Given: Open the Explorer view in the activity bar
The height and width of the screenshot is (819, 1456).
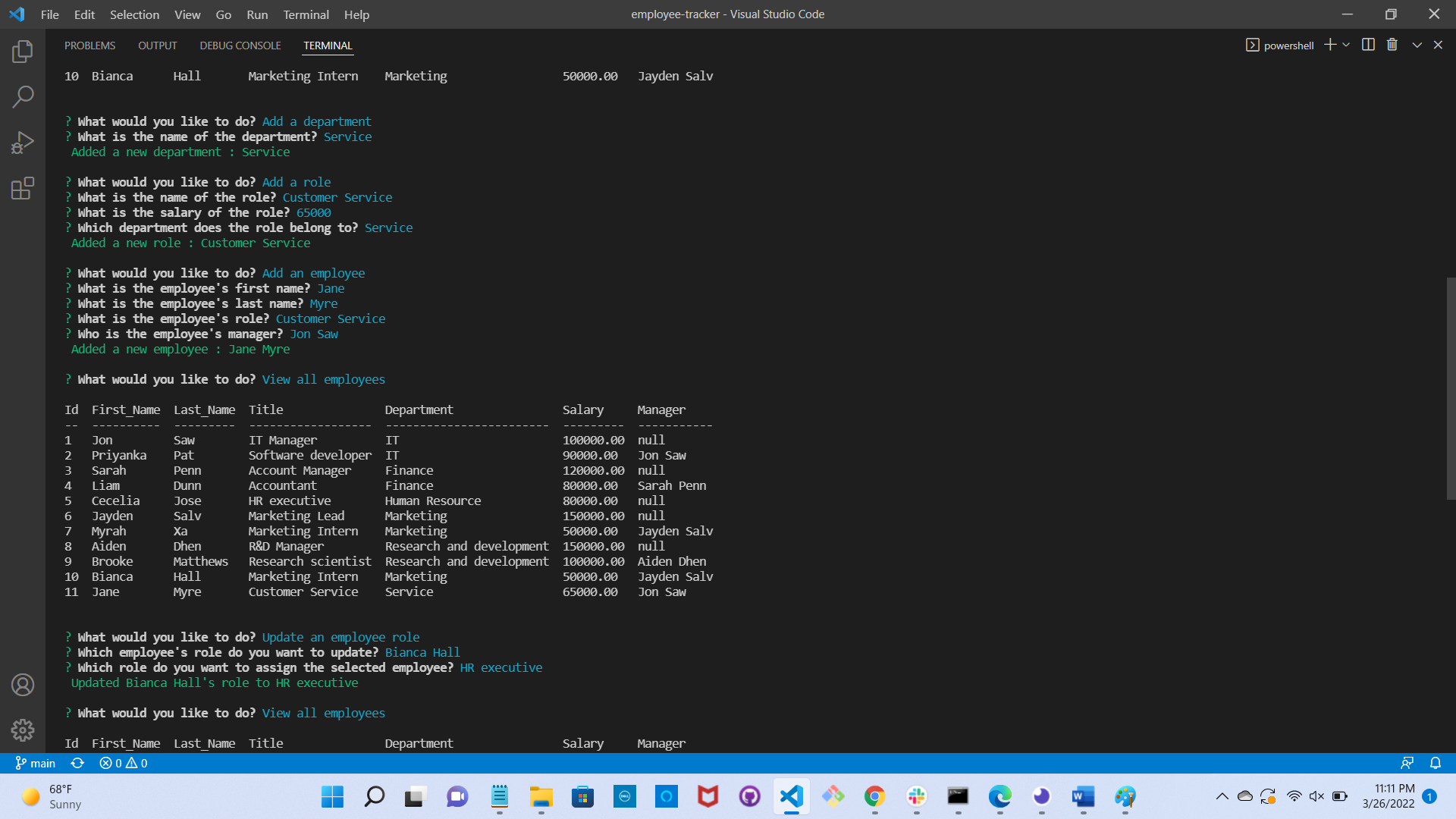Looking at the screenshot, I should pos(23,51).
